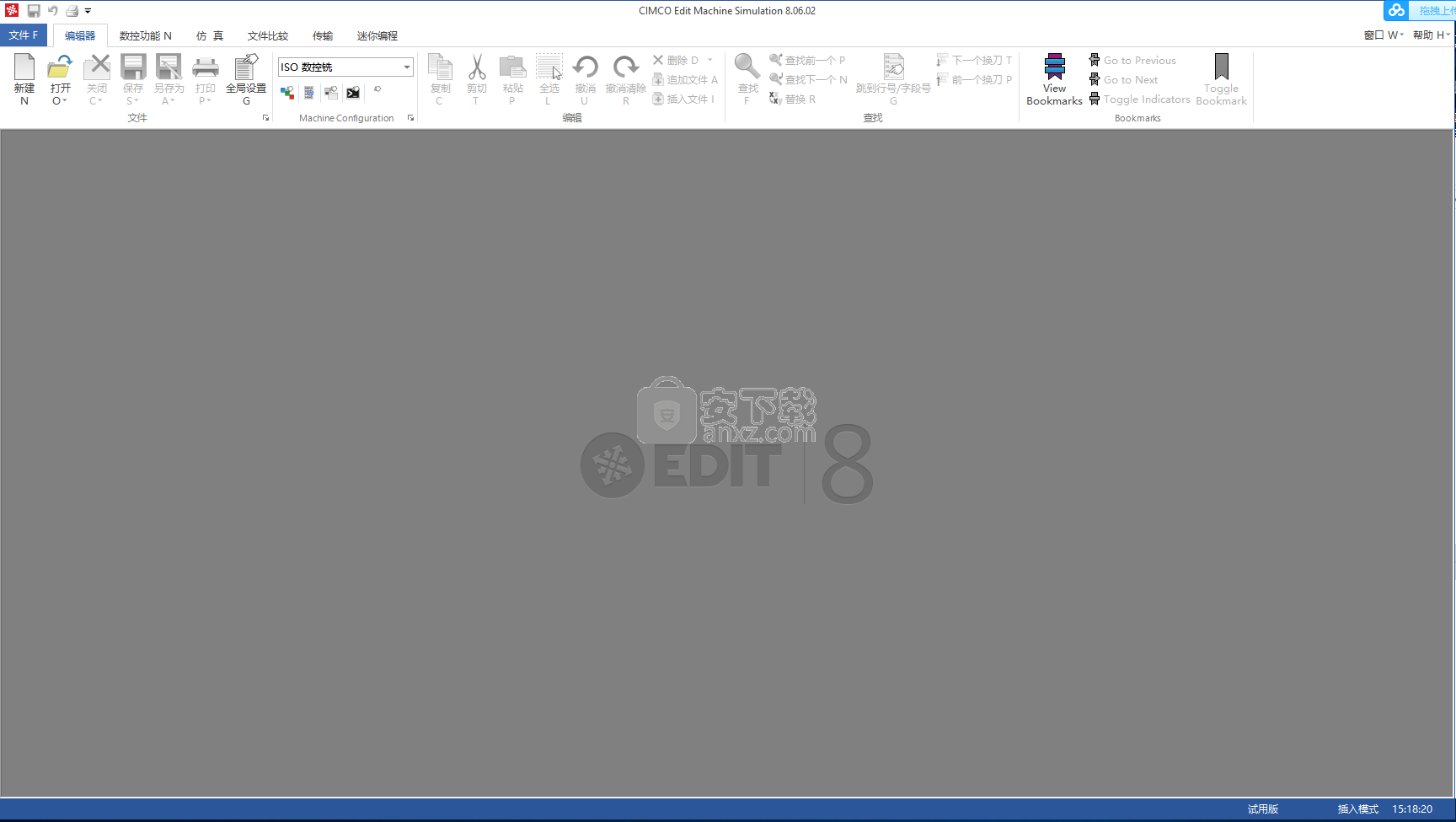The height and width of the screenshot is (822, 1456).
Task: Open the 帮助 H menu dropdown
Action: (x=1432, y=35)
